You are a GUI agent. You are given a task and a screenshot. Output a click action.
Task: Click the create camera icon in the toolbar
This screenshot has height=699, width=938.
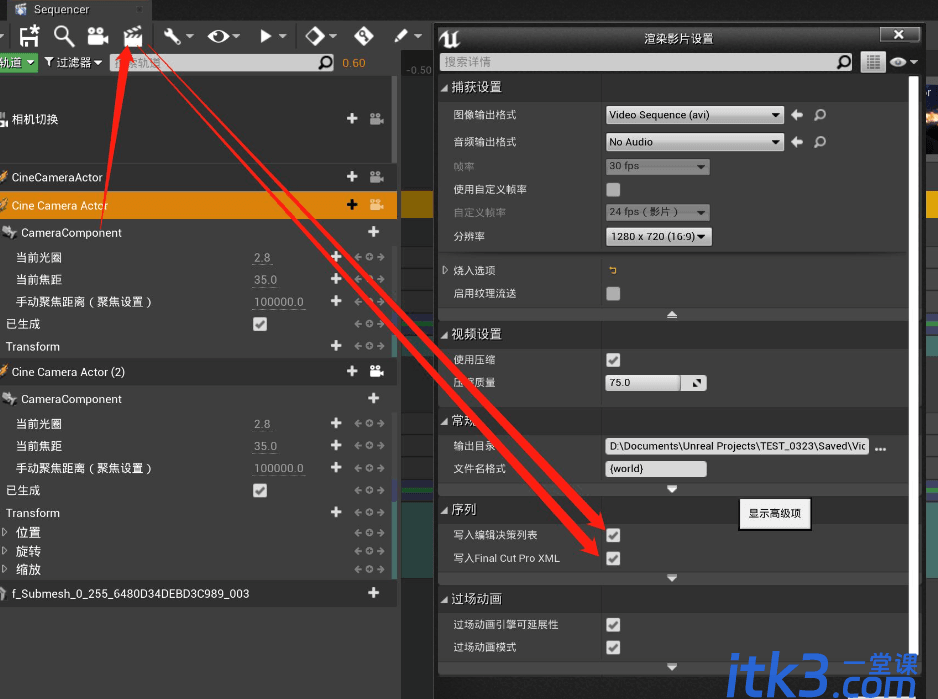click(x=98, y=37)
